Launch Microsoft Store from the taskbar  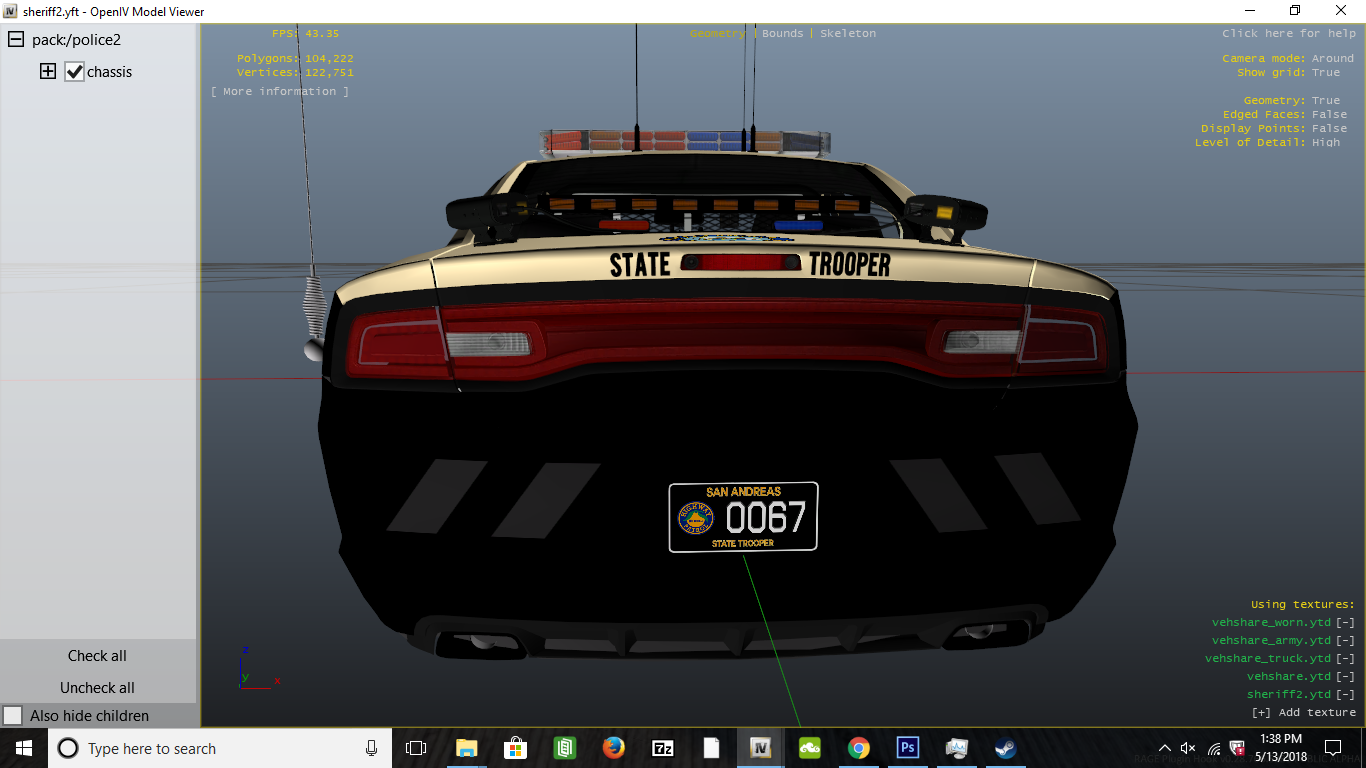(515, 748)
